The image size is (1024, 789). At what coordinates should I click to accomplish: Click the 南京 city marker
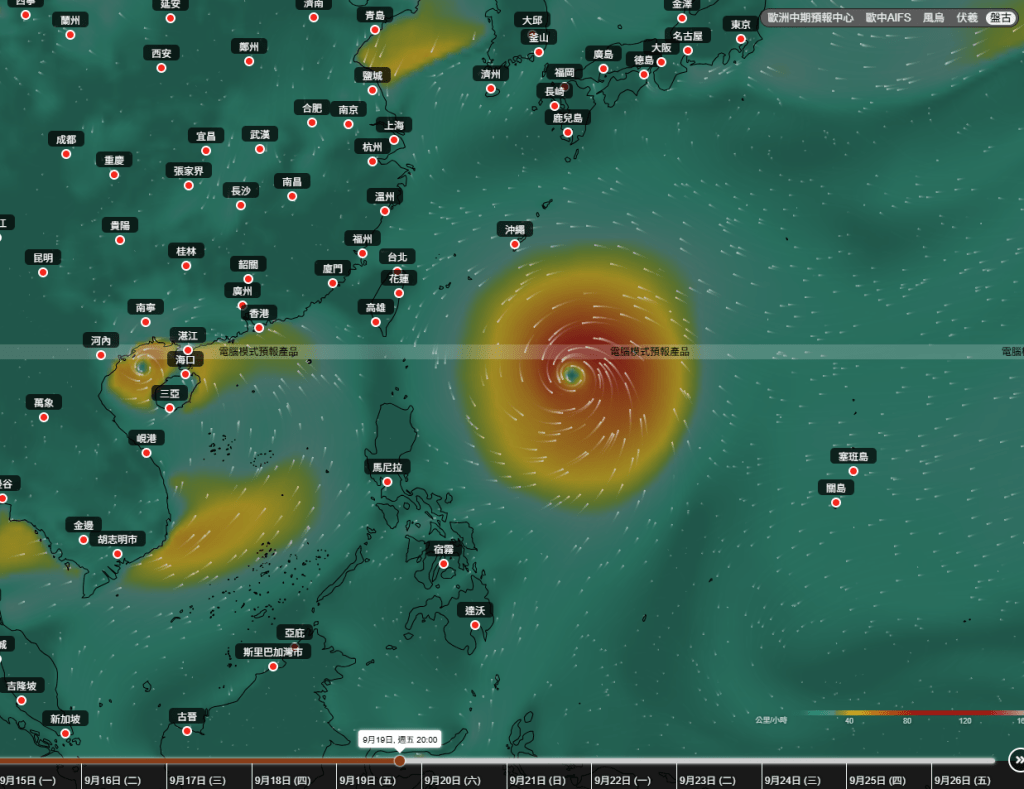coord(348,124)
